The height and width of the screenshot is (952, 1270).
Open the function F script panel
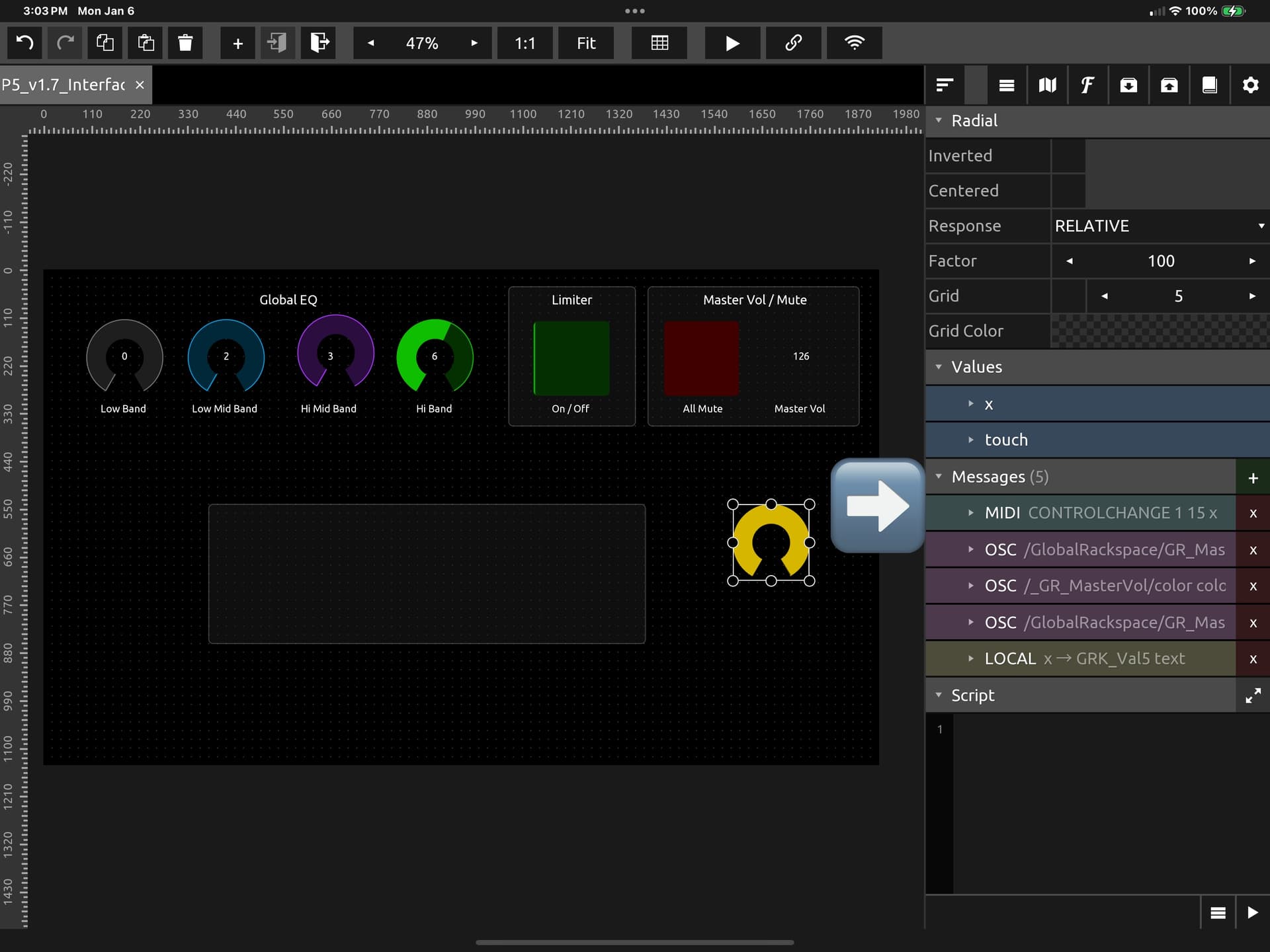click(x=1087, y=85)
